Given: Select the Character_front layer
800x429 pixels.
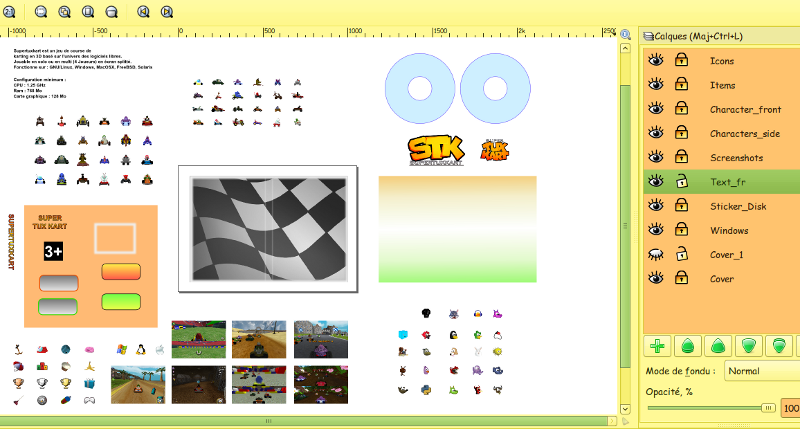Looking at the screenshot, I should [745, 109].
